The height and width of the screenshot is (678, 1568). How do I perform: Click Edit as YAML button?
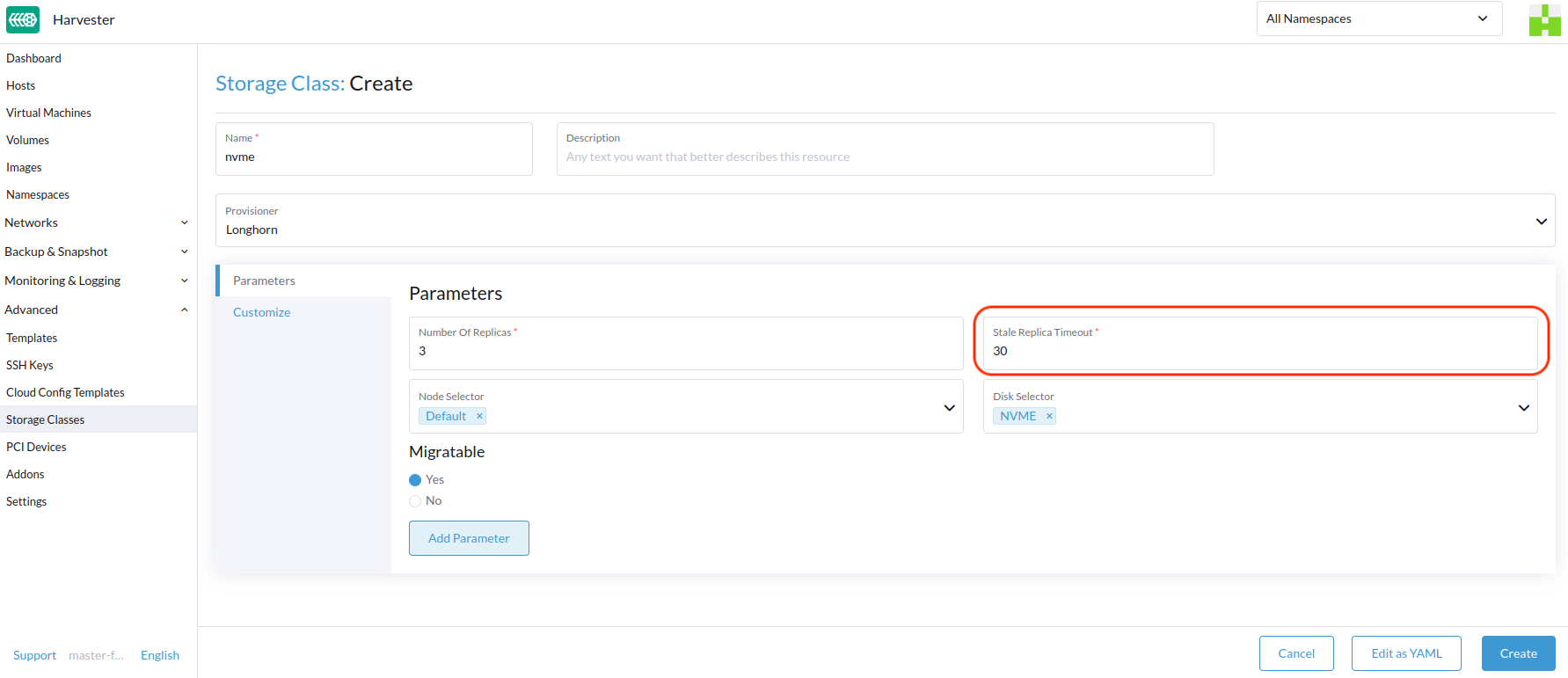pos(1406,653)
